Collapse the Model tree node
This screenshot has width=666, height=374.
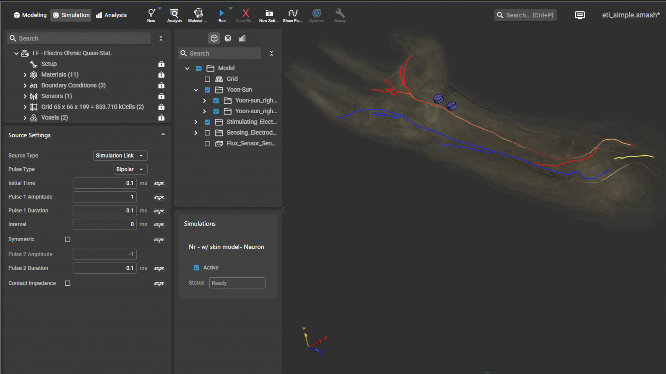point(187,68)
